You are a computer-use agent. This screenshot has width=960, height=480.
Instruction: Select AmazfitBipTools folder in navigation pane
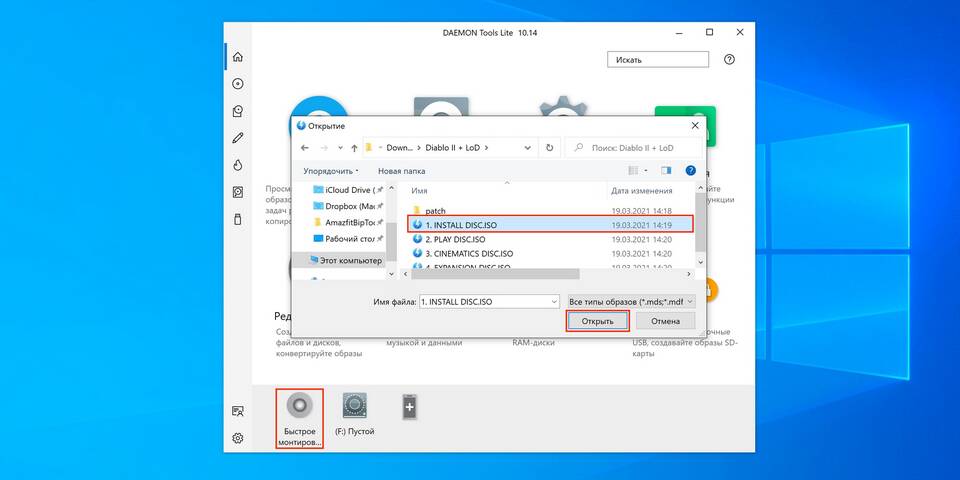347,222
